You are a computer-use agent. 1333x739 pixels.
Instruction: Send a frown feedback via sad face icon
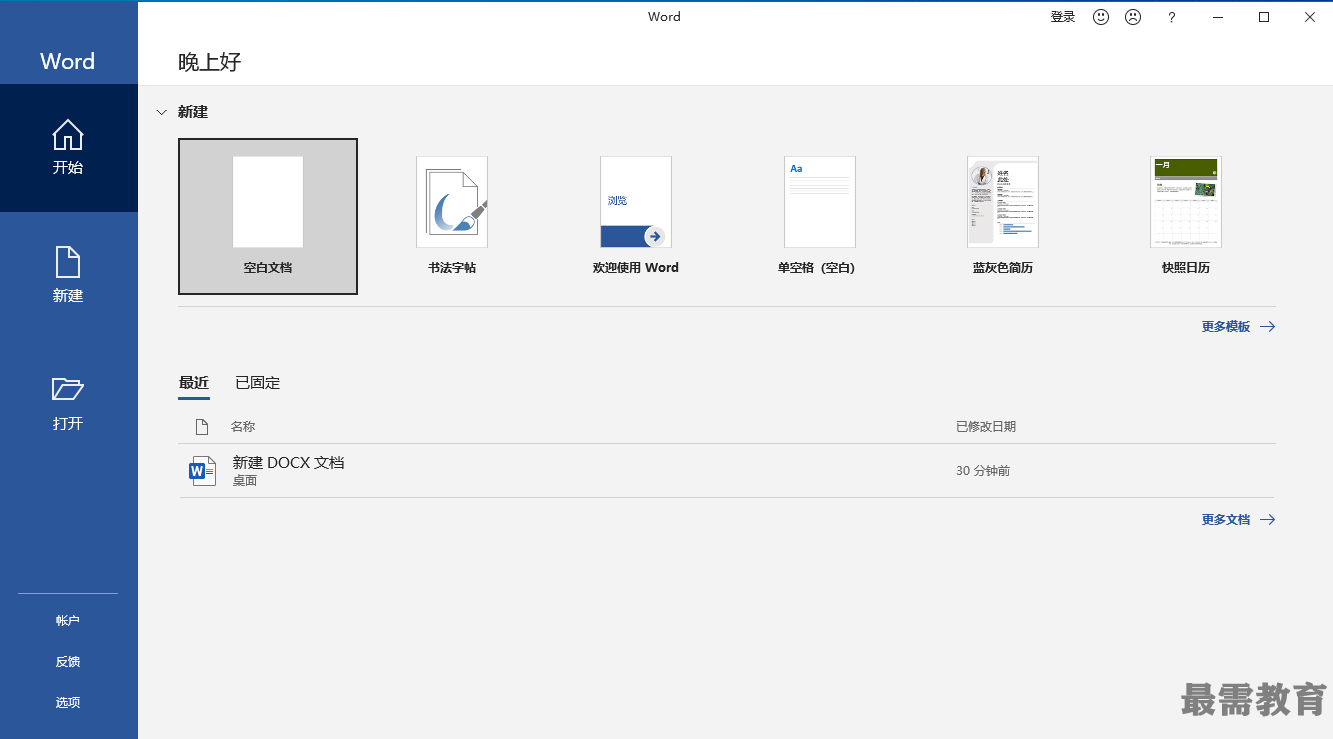pyautogui.click(x=1133, y=17)
